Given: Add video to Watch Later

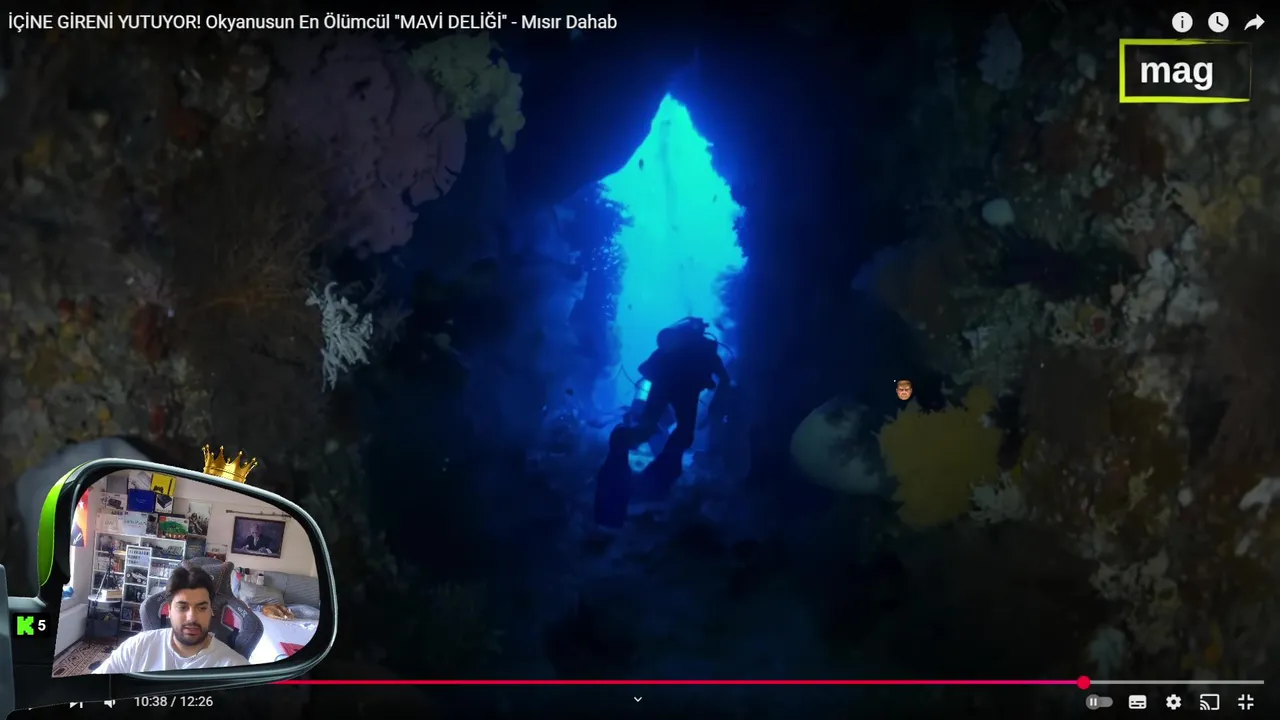Looking at the screenshot, I should [1218, 22].
